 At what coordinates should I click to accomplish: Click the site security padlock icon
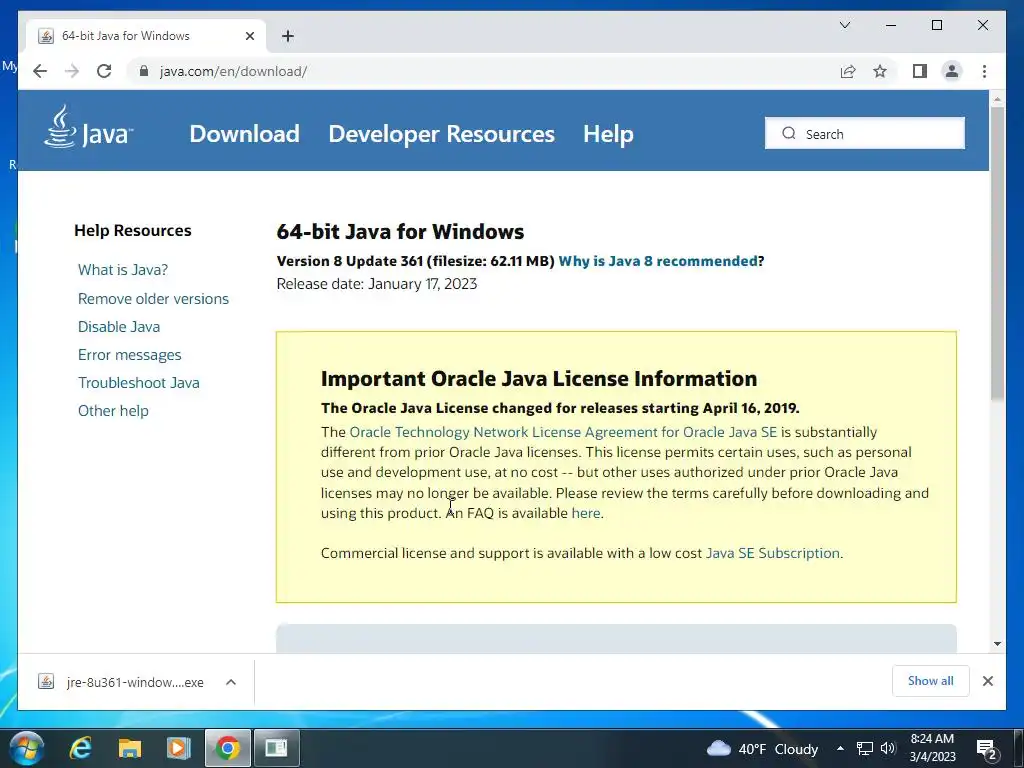(x=144, y=71)
